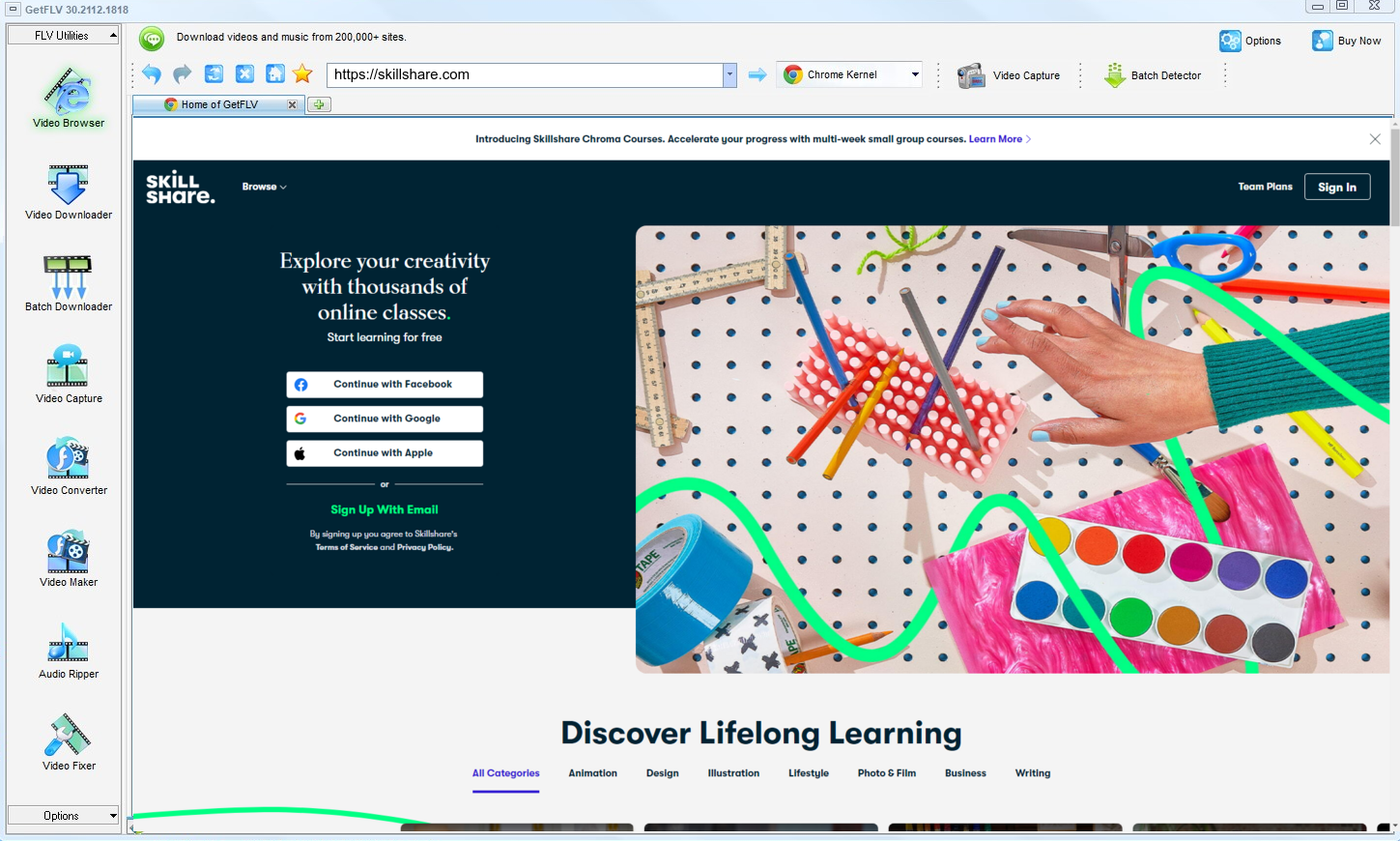1400x841 pixels.
Task: Close the Home of GetFLV tab
Action: [292, 104]
